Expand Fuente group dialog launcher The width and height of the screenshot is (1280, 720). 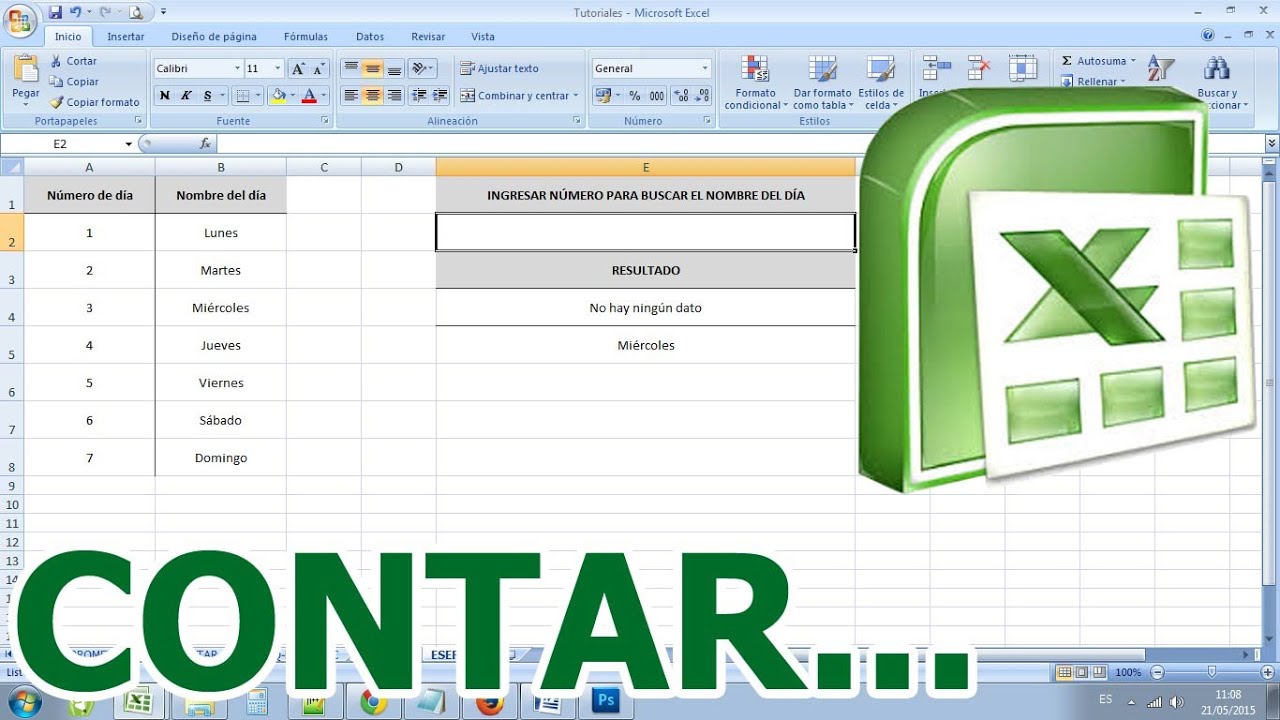[325, 121]
